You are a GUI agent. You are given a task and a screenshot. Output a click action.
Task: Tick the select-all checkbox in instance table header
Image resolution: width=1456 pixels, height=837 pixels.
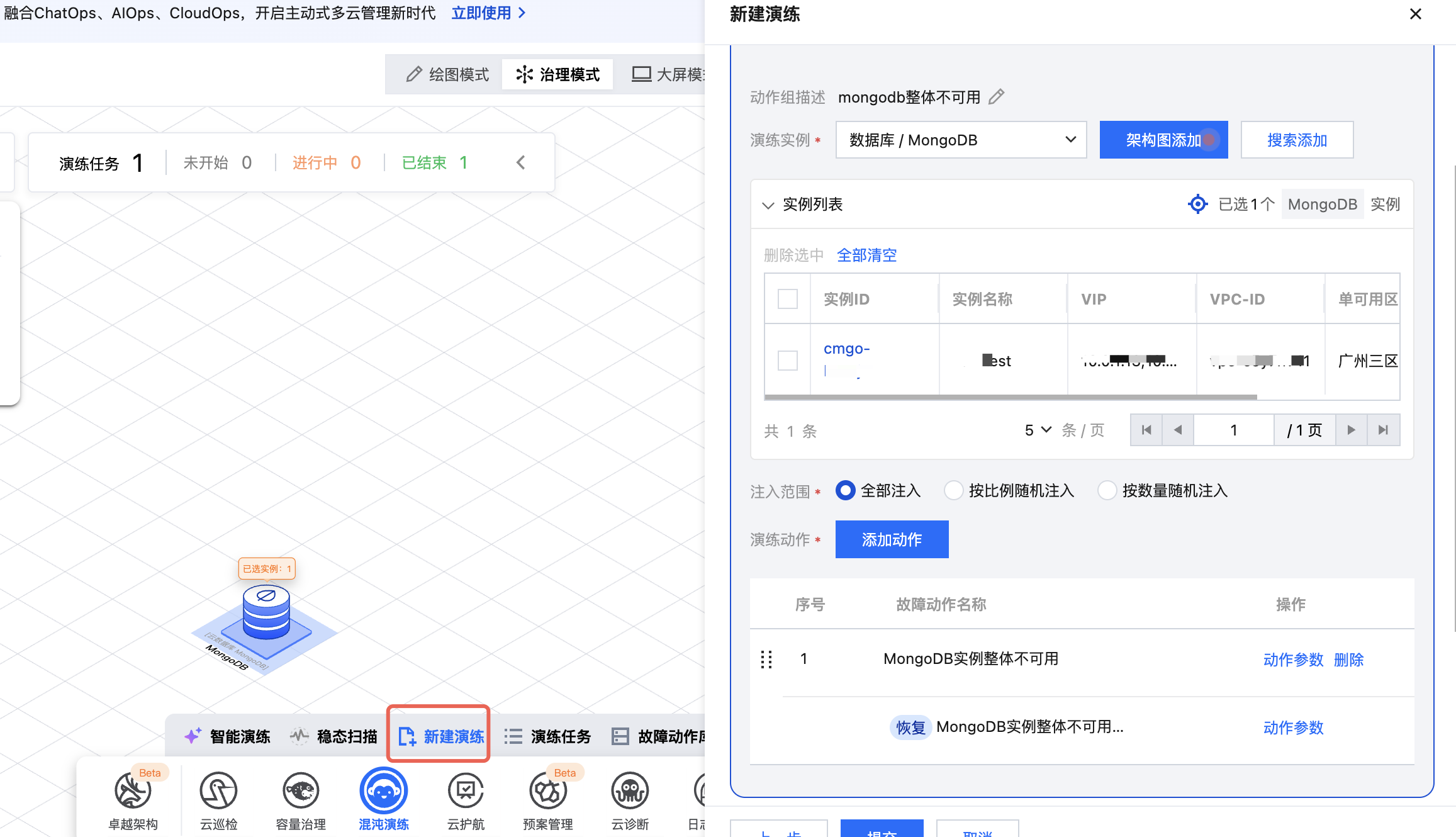(x=788, y=299)
